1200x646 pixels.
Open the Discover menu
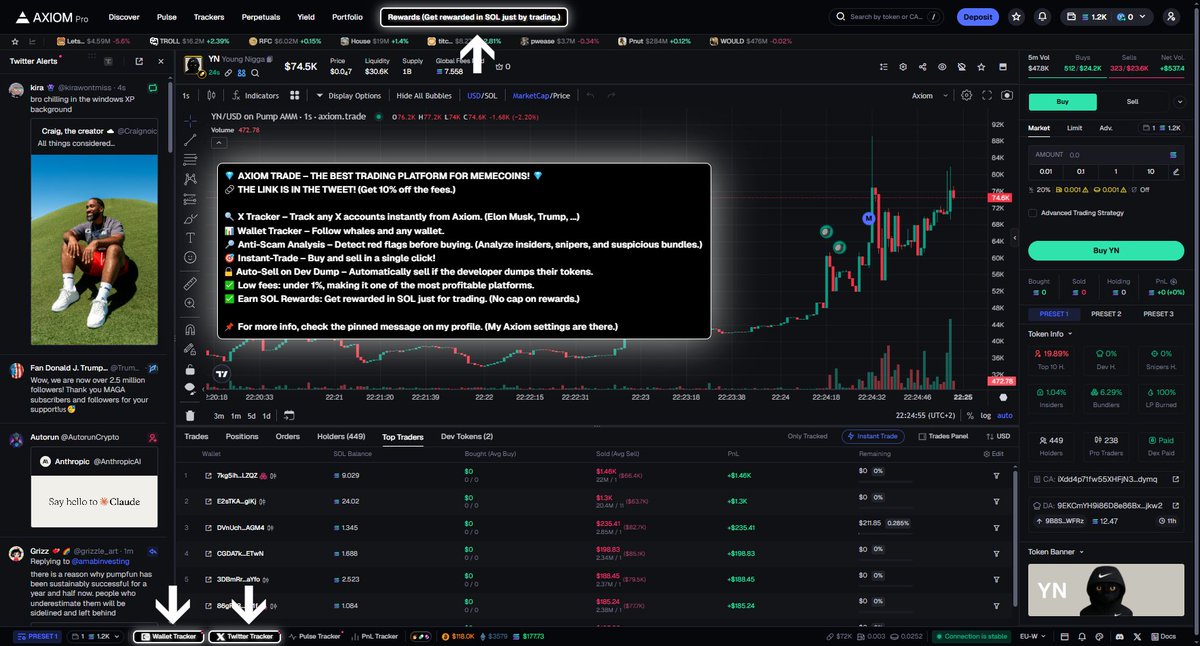click(124, 17)
